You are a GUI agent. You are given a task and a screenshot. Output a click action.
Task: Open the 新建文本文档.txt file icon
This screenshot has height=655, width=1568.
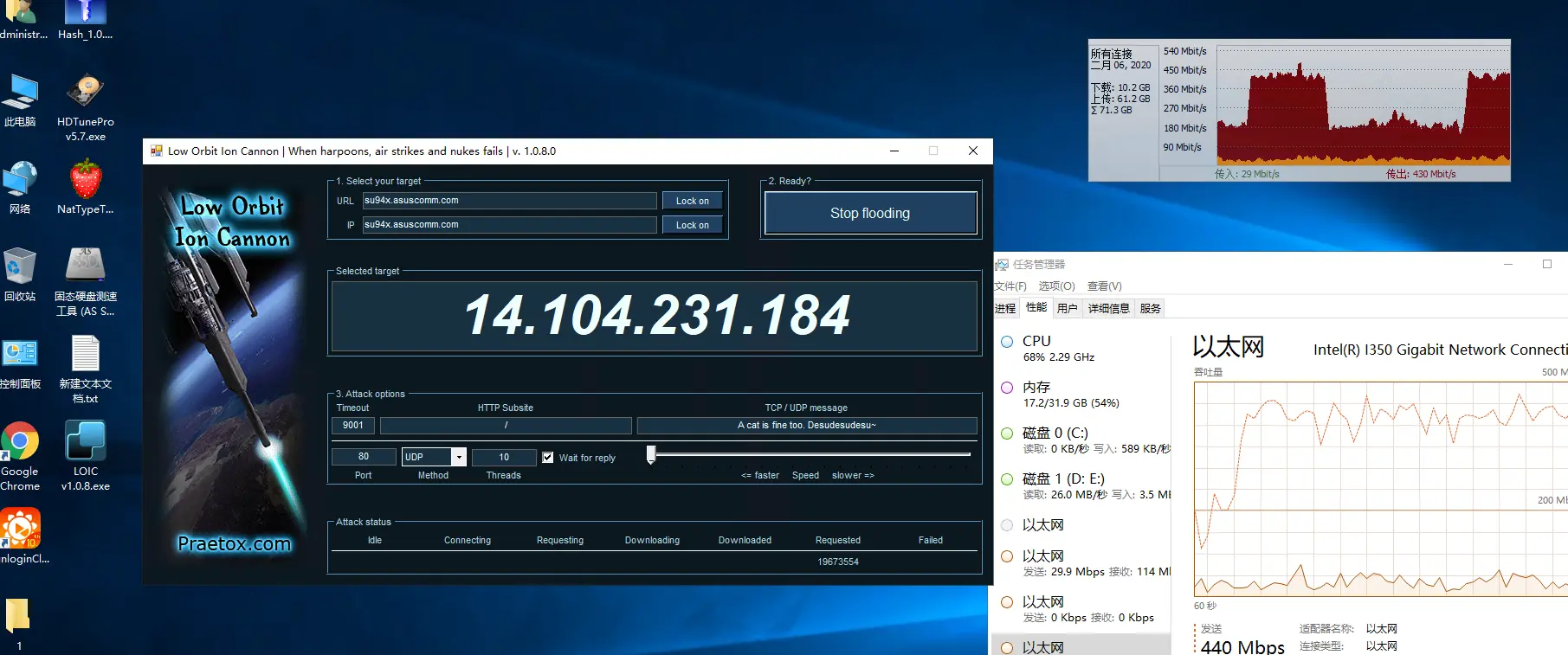[85, 369]
